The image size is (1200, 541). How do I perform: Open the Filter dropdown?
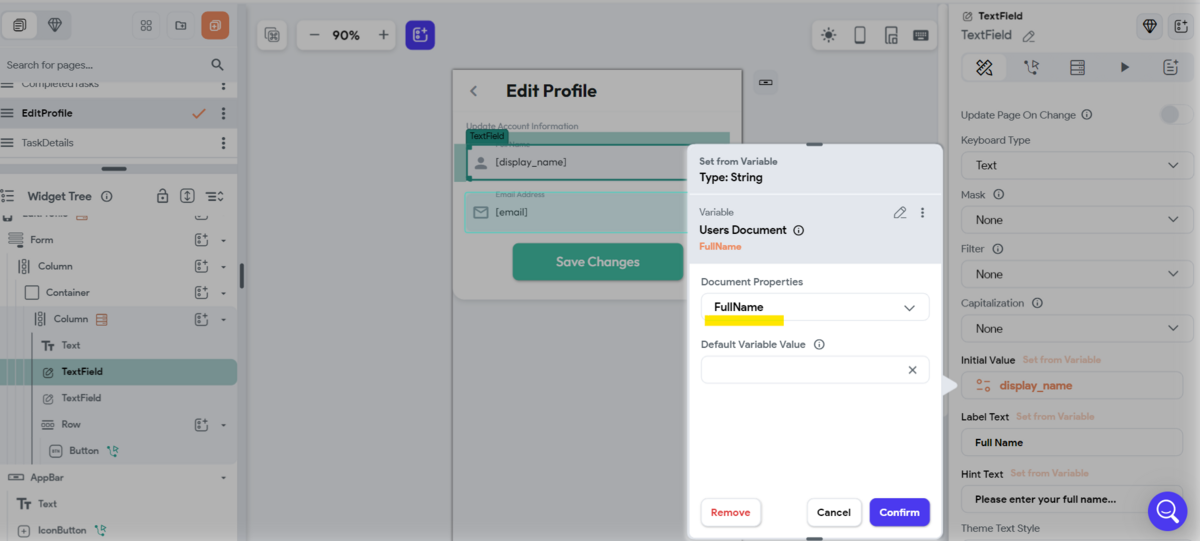point(1077,274)
